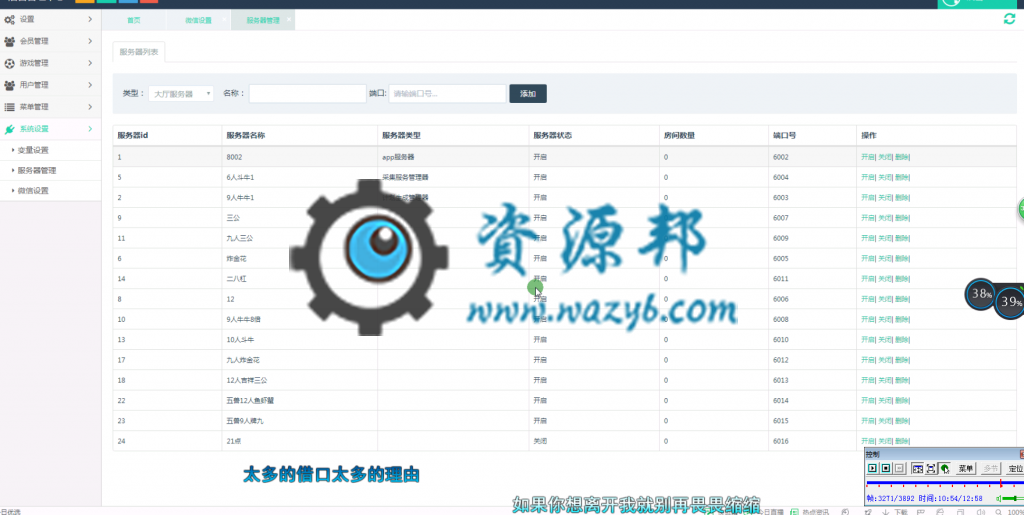
Task: Close the 服务器管理 tab with its x
Action: pyautogui.click(x=289, y=18)
